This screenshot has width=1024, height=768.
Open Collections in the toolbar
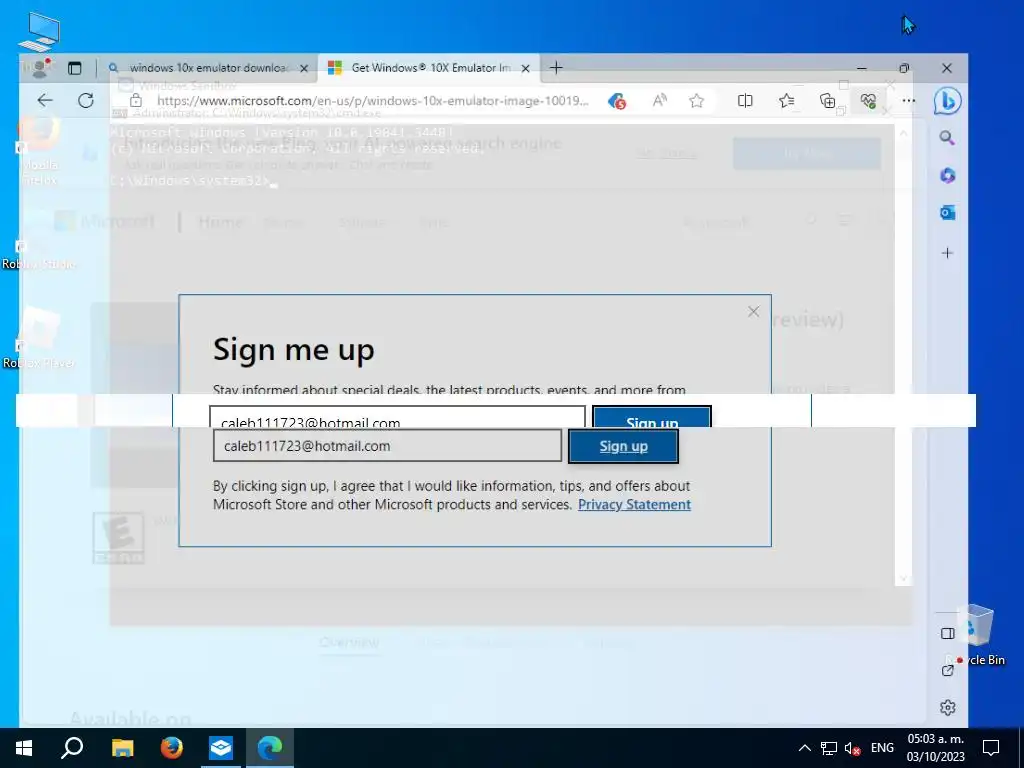827,101
